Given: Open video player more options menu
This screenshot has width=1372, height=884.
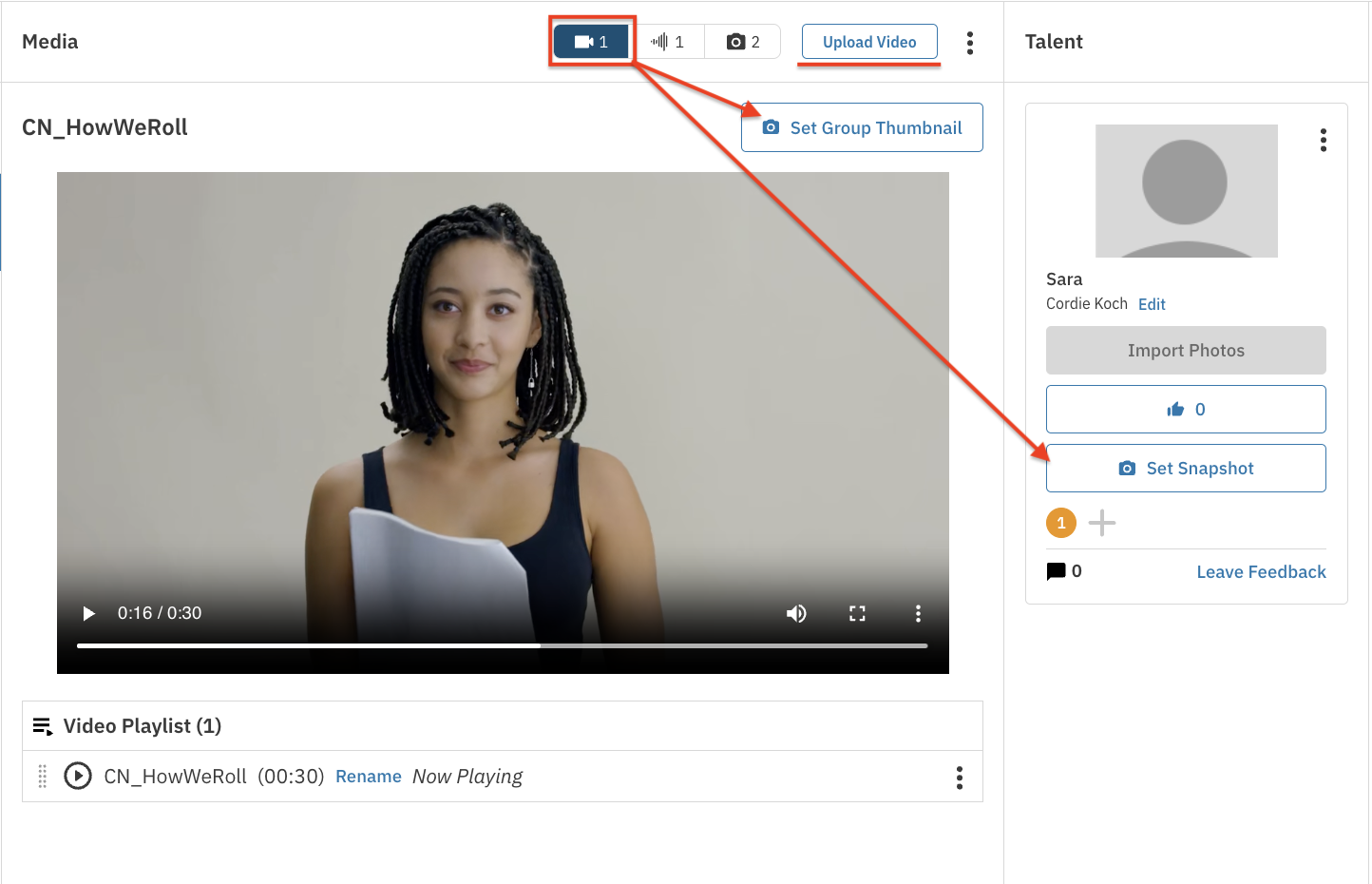Looking at the screenshot, I should click(x=918, y=613).
